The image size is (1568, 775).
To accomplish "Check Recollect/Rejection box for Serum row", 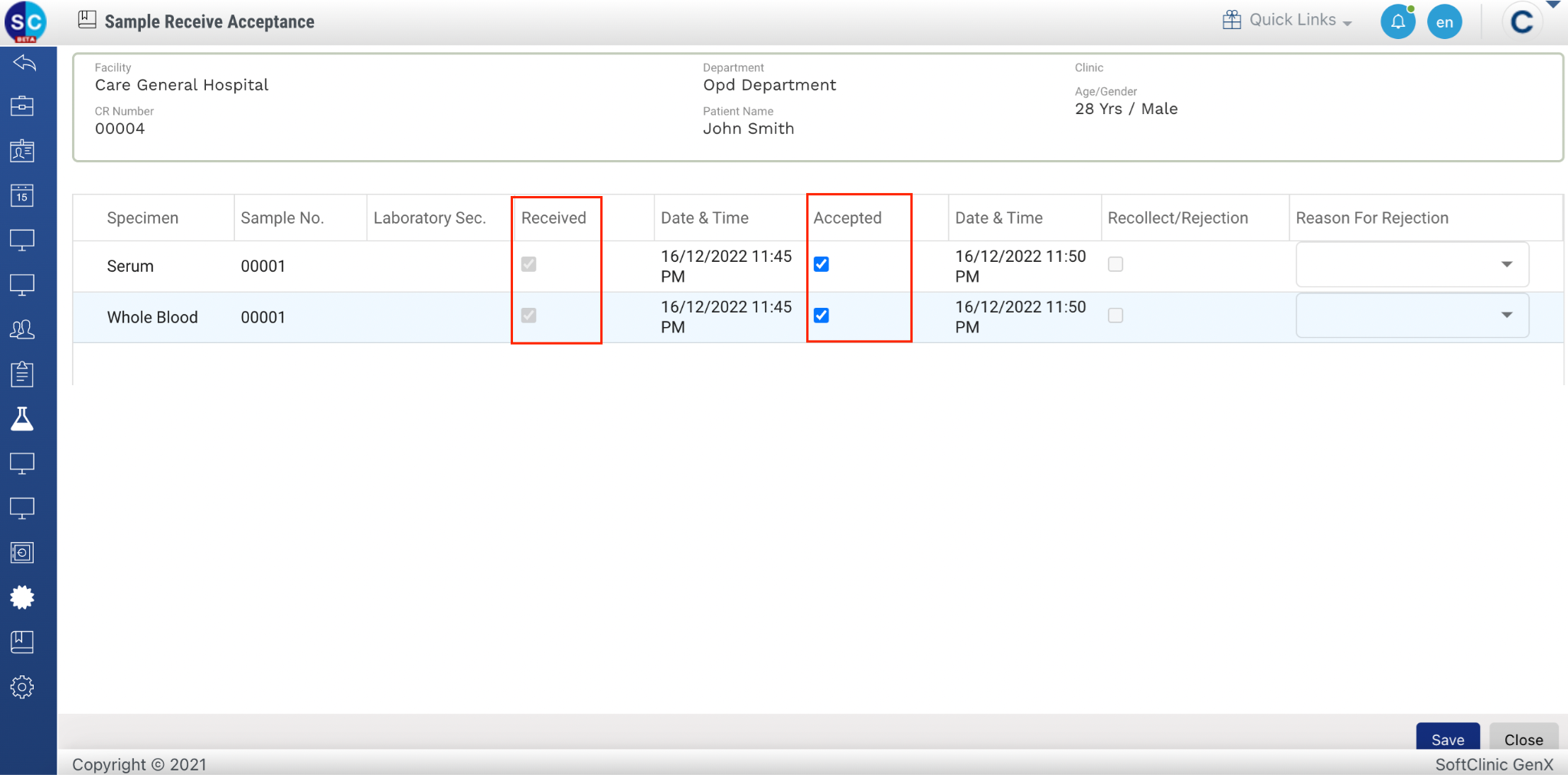I will 1116,264.
